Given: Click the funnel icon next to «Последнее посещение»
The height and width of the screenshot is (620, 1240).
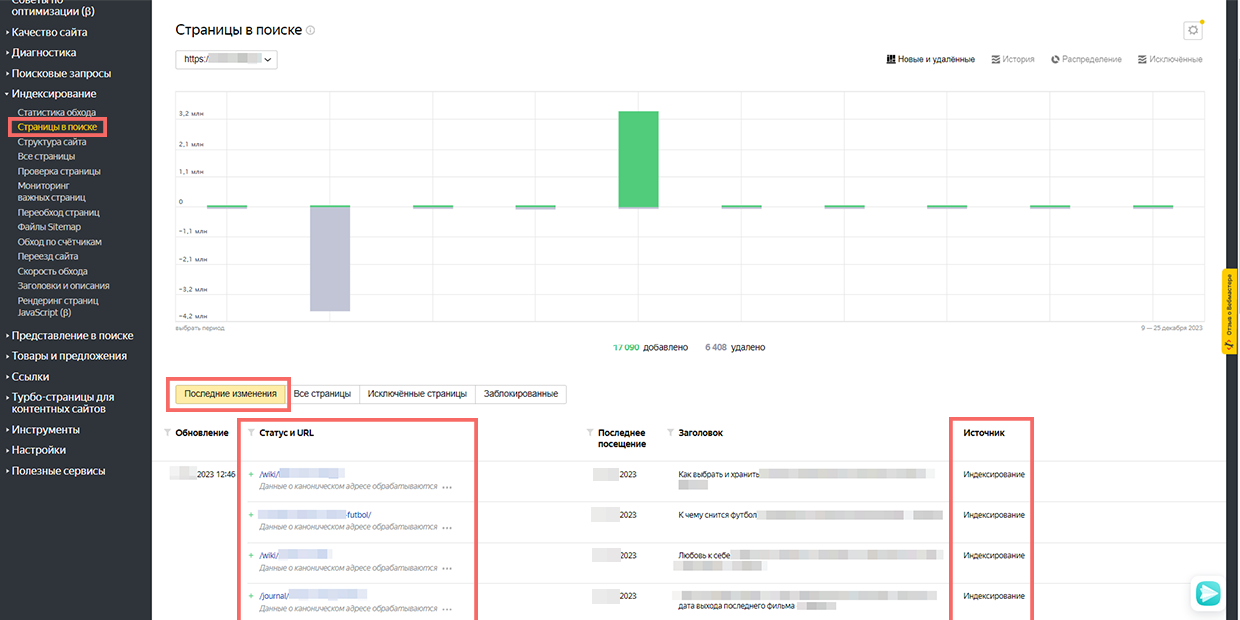Looking at the screenshot, I should click(589, 433).
